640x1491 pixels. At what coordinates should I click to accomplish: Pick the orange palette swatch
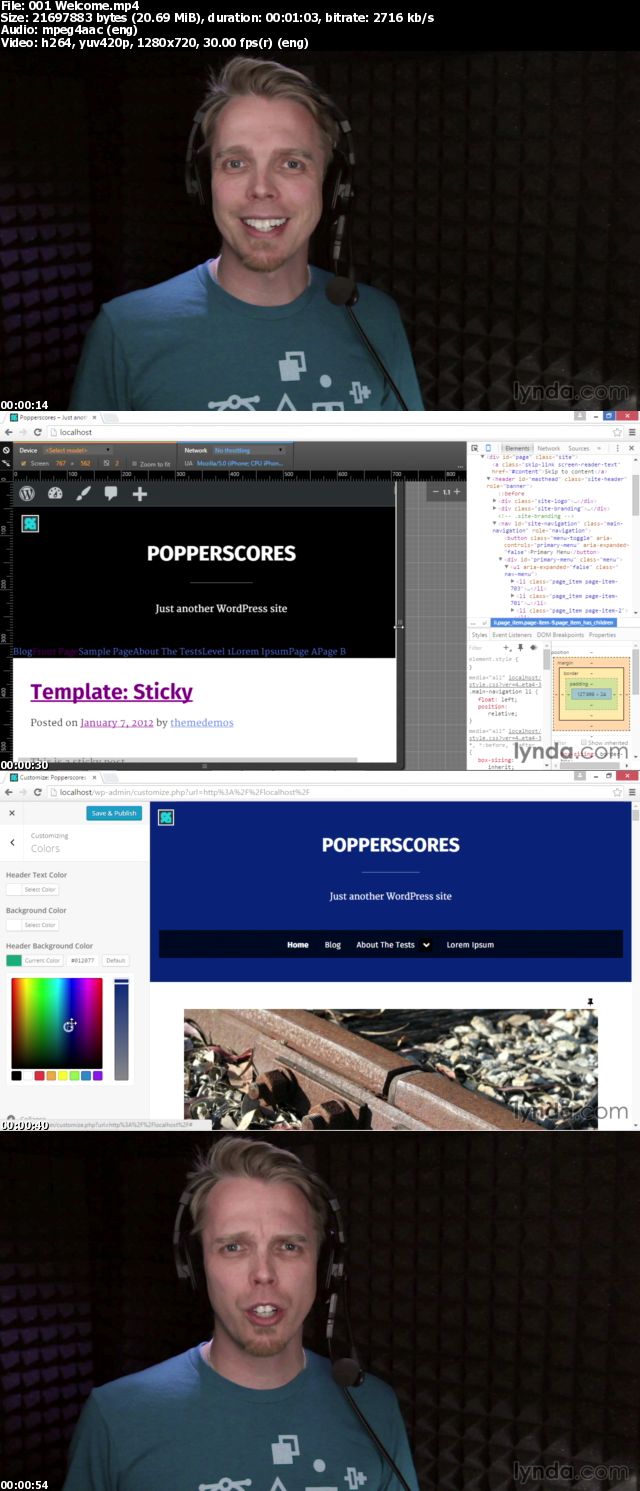coord(51,1075)
